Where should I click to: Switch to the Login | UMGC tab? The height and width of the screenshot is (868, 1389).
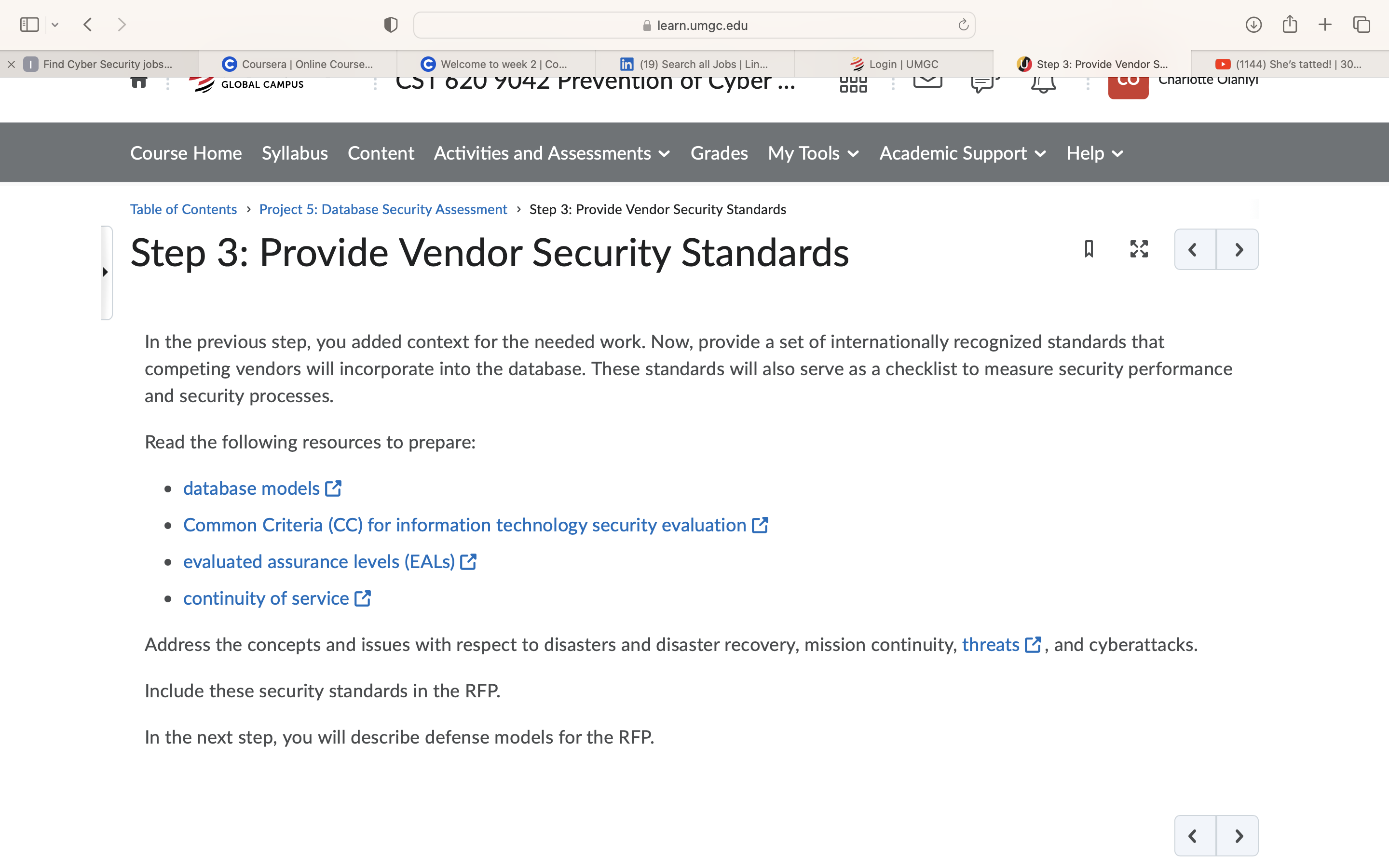(x=894, y=64)
